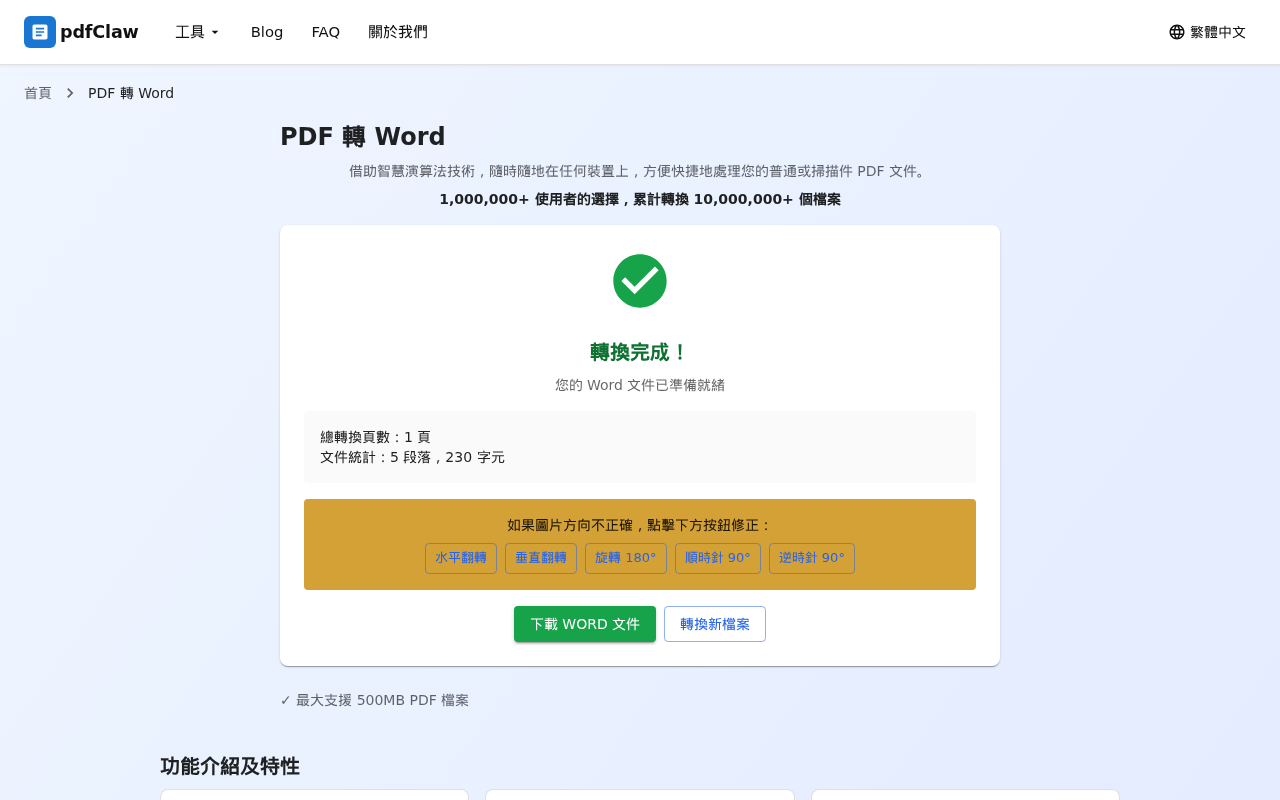The height and width of the screenshot is (800, 1280).
Task: Click the green checkmark success icon
Action: tap(640, 281)
